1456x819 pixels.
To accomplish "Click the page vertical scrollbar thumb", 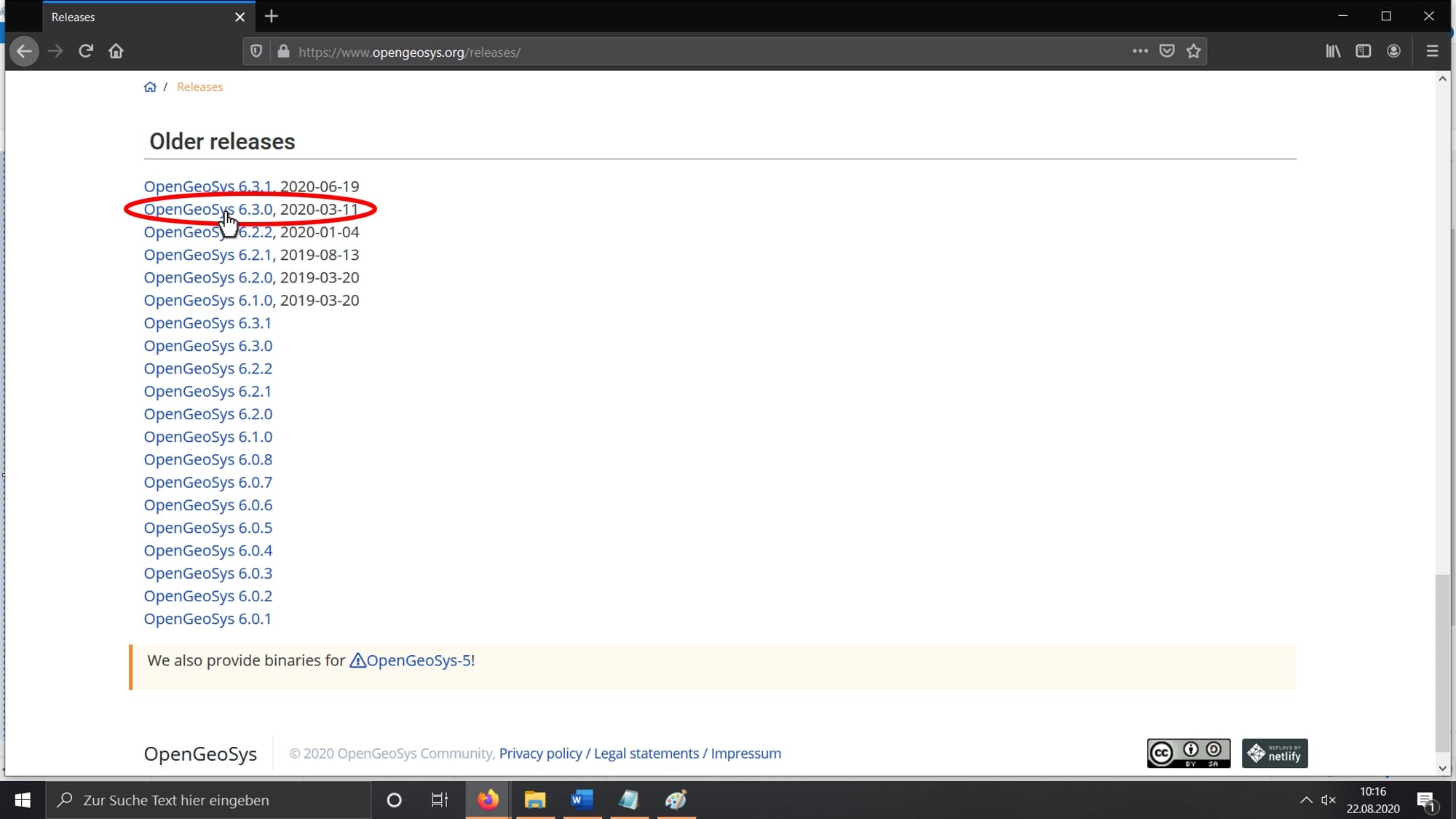I will point(1442,662).
